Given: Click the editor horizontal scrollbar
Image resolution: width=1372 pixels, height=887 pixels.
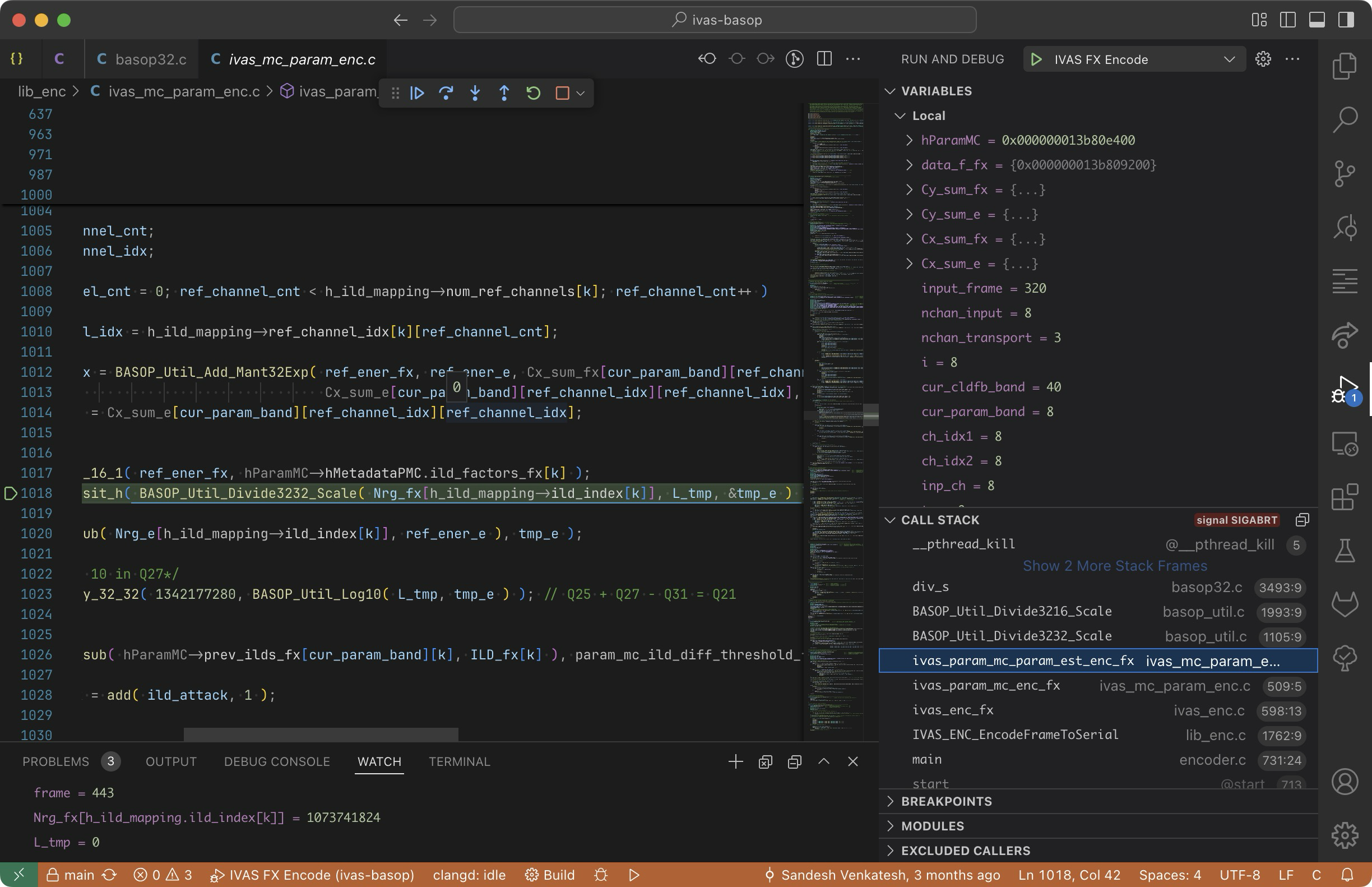Looking at the screenshot, I should click(321, 734).
